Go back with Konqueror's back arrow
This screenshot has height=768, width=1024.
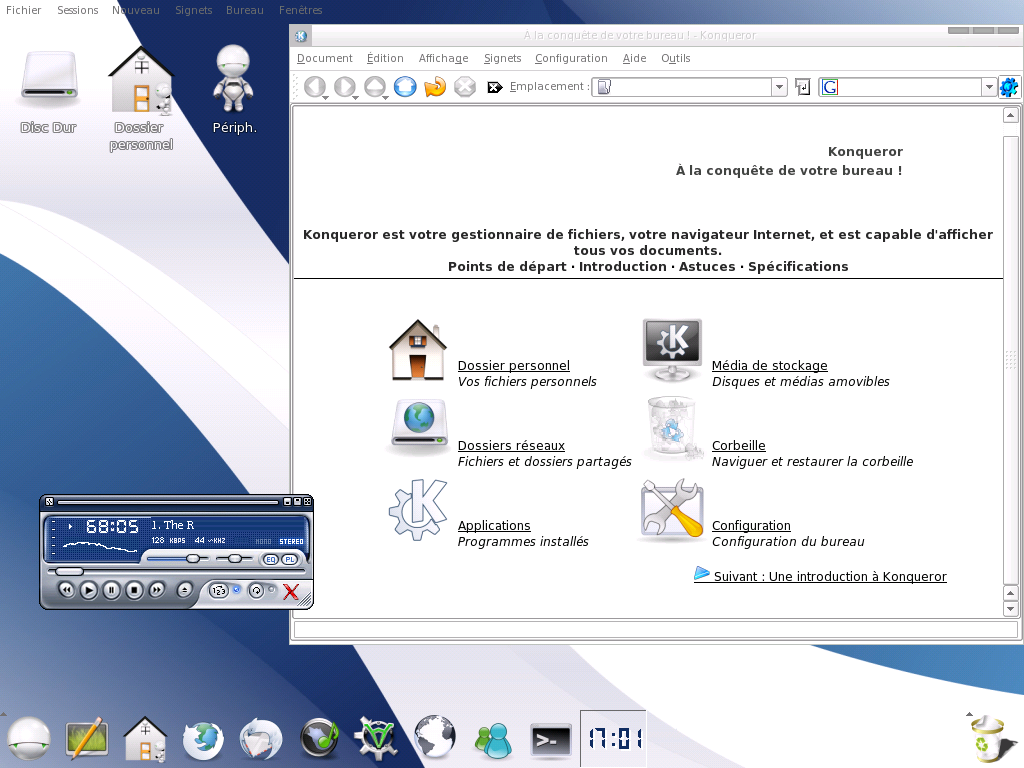click(x=315, y=86)
